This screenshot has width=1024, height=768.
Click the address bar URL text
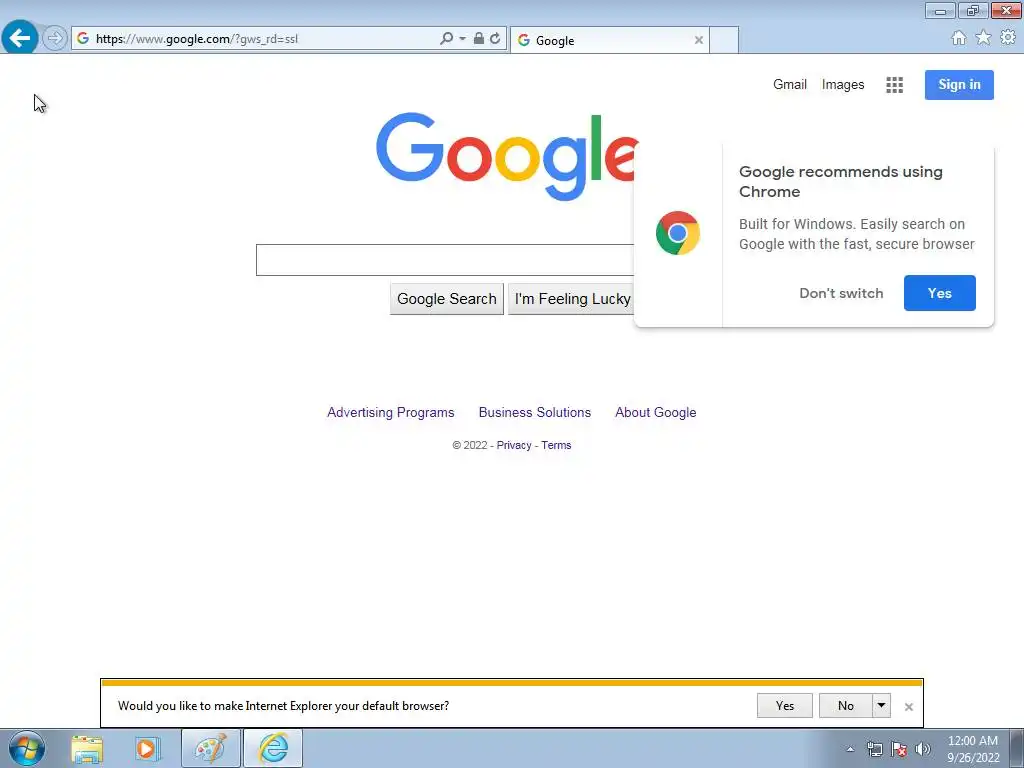[197, 39]
